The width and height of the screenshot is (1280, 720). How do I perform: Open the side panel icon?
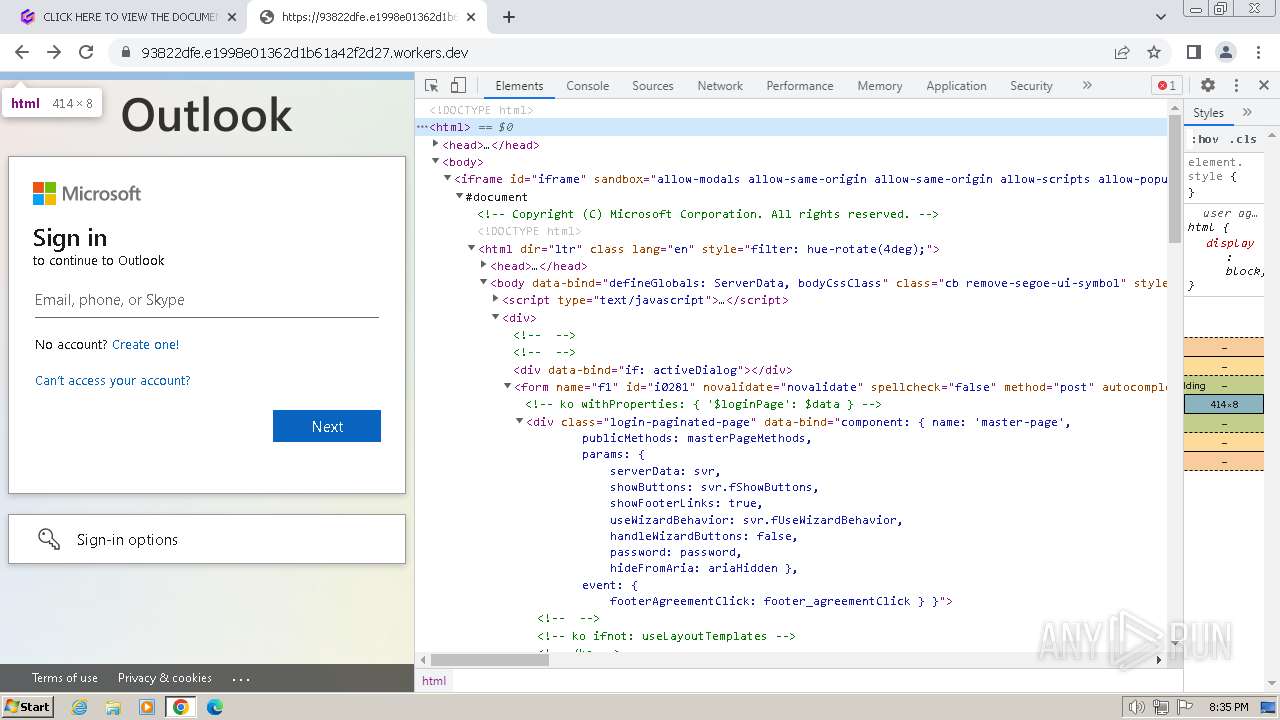click(1193, 52)
